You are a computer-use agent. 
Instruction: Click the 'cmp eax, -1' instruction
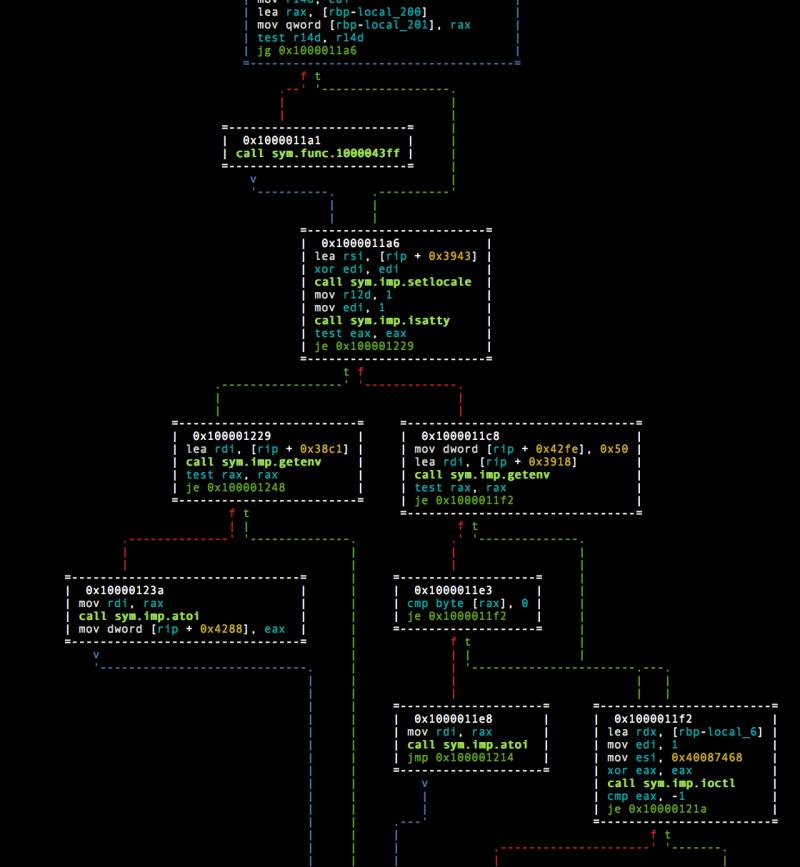646,796
